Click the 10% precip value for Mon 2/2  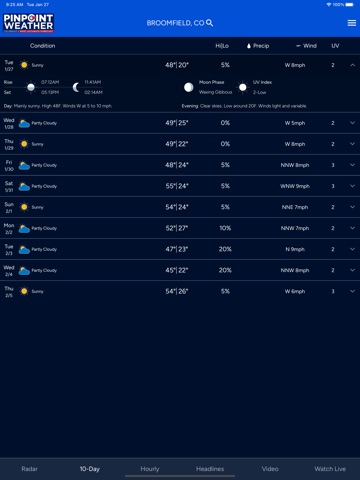tap(225, 228)
